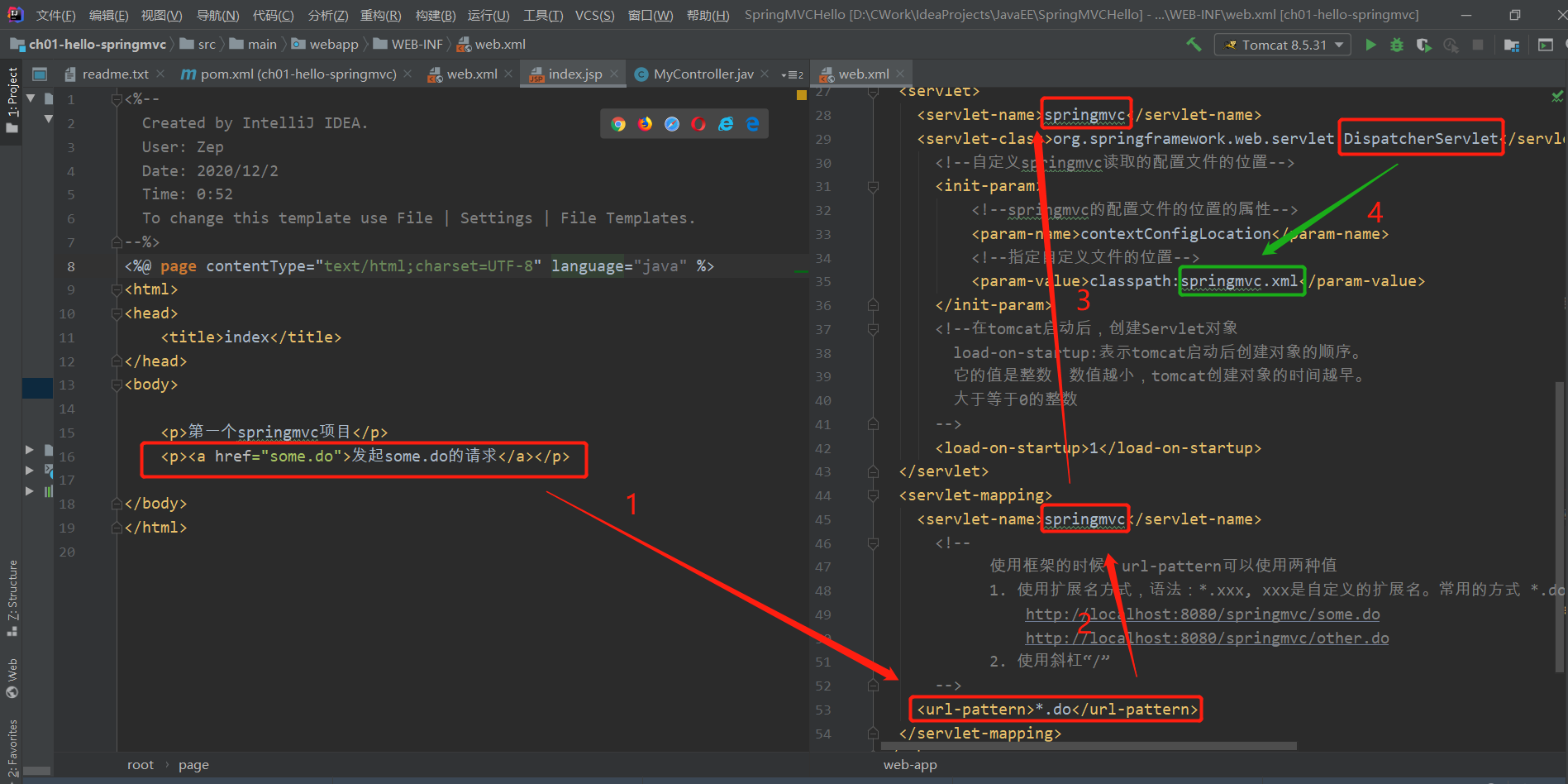Click the webapp breadcrumb folder

(x=325, y=45)
